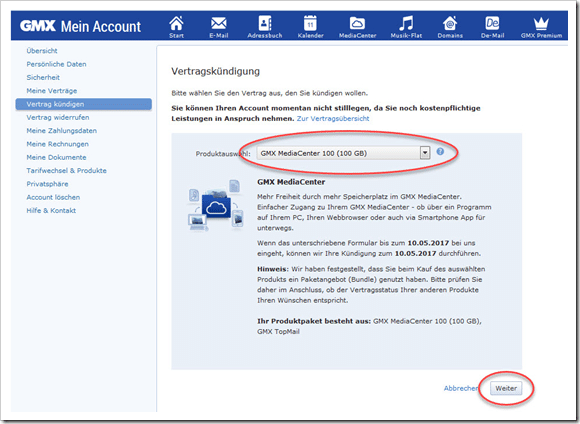Open Tarifwechsel & Produkte in the sidebar
This screenshot has width=580, height=424.
point(67,171)
